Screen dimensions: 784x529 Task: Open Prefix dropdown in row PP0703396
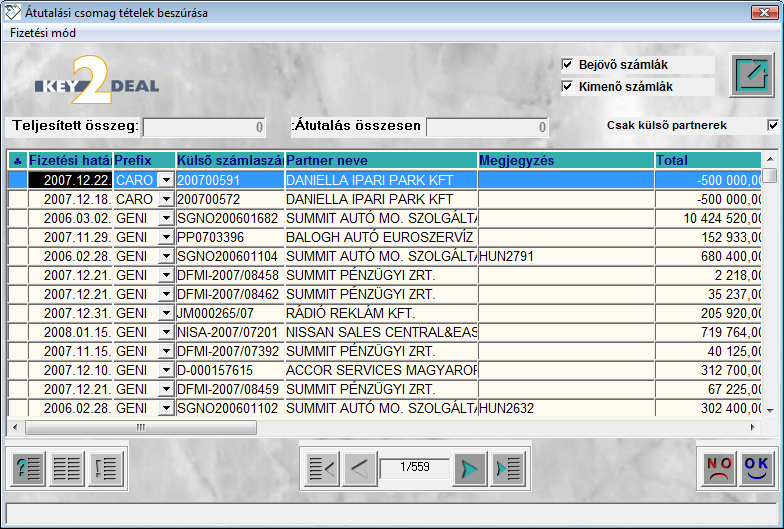[166, 237]
